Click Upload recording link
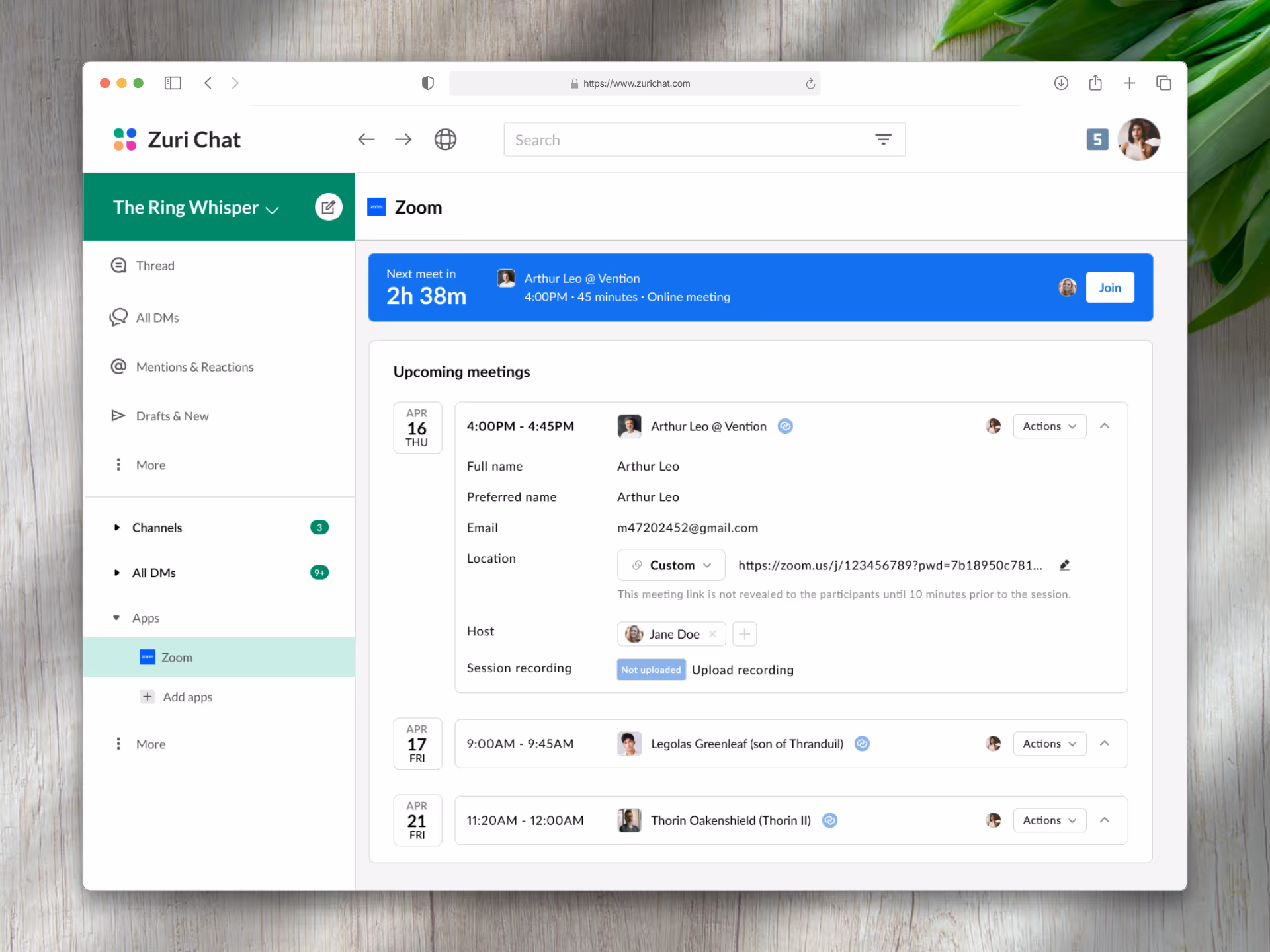The height and width of the screenshot is (952, 1270). tap(742, 670)
